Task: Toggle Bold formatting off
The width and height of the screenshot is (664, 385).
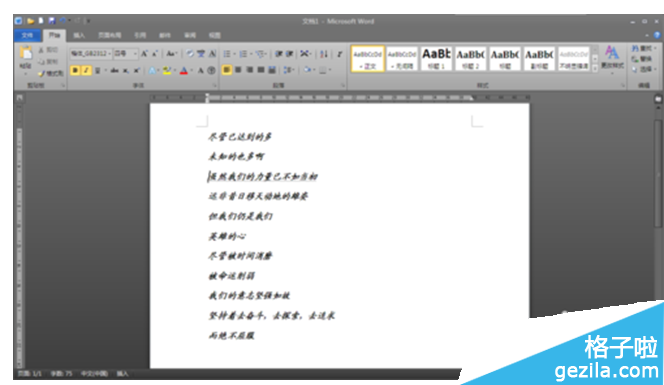Action: click(x=75, y=70)
